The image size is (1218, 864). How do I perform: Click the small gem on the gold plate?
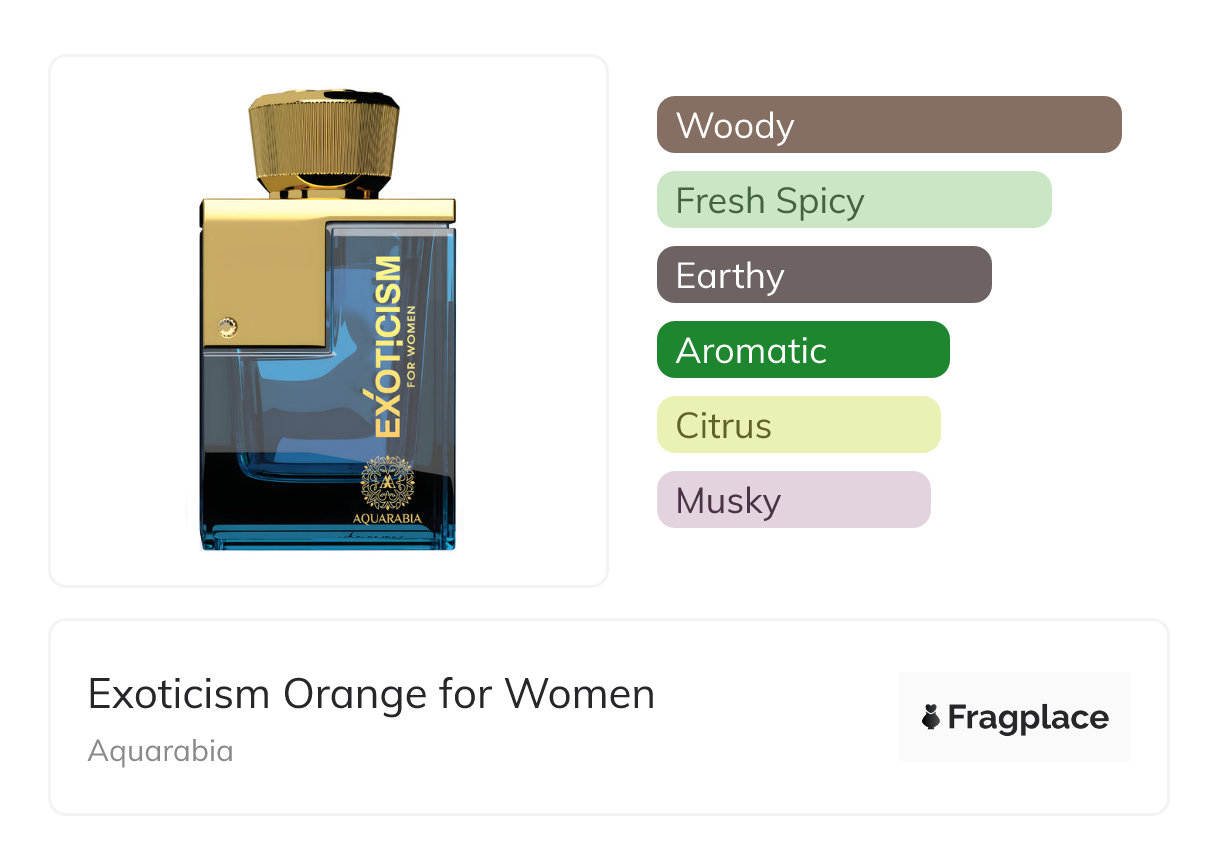point(228,324)
